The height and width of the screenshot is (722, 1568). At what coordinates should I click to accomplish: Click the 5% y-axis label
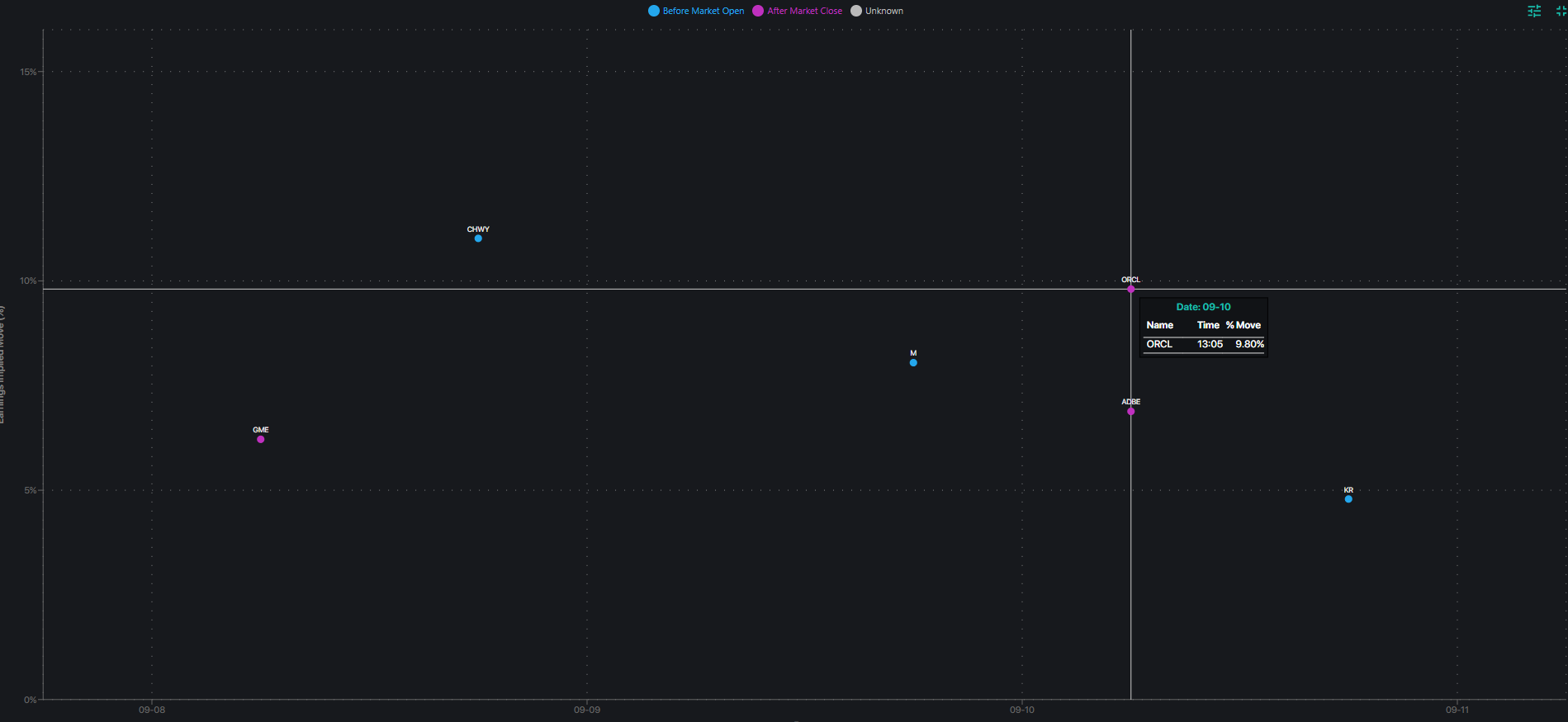31,490
